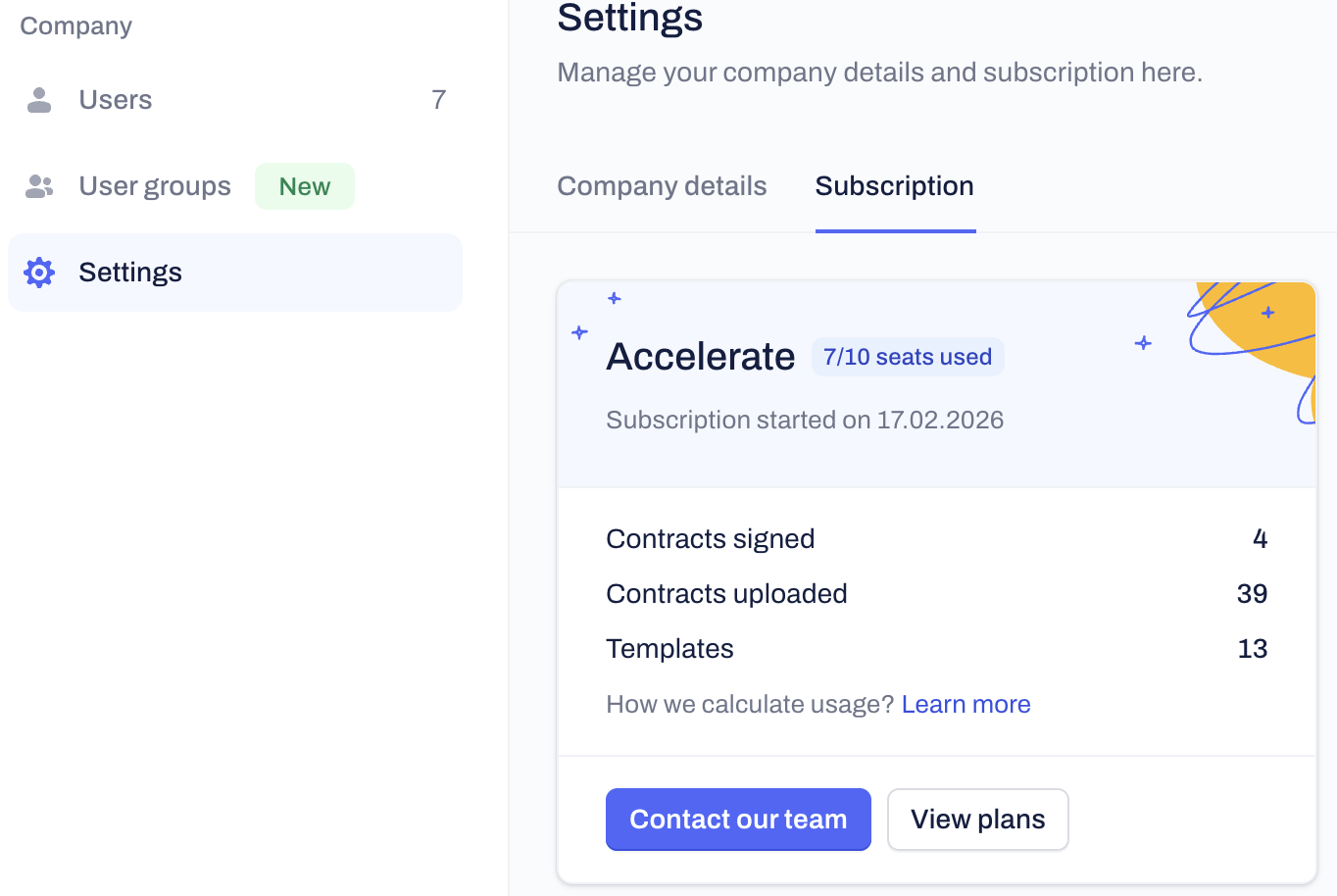Image resolution: width=1337 pixels, height=896 pixels.
Task: Click the User groups people icon
Action: pyautogui.click(x=39, y=186)
